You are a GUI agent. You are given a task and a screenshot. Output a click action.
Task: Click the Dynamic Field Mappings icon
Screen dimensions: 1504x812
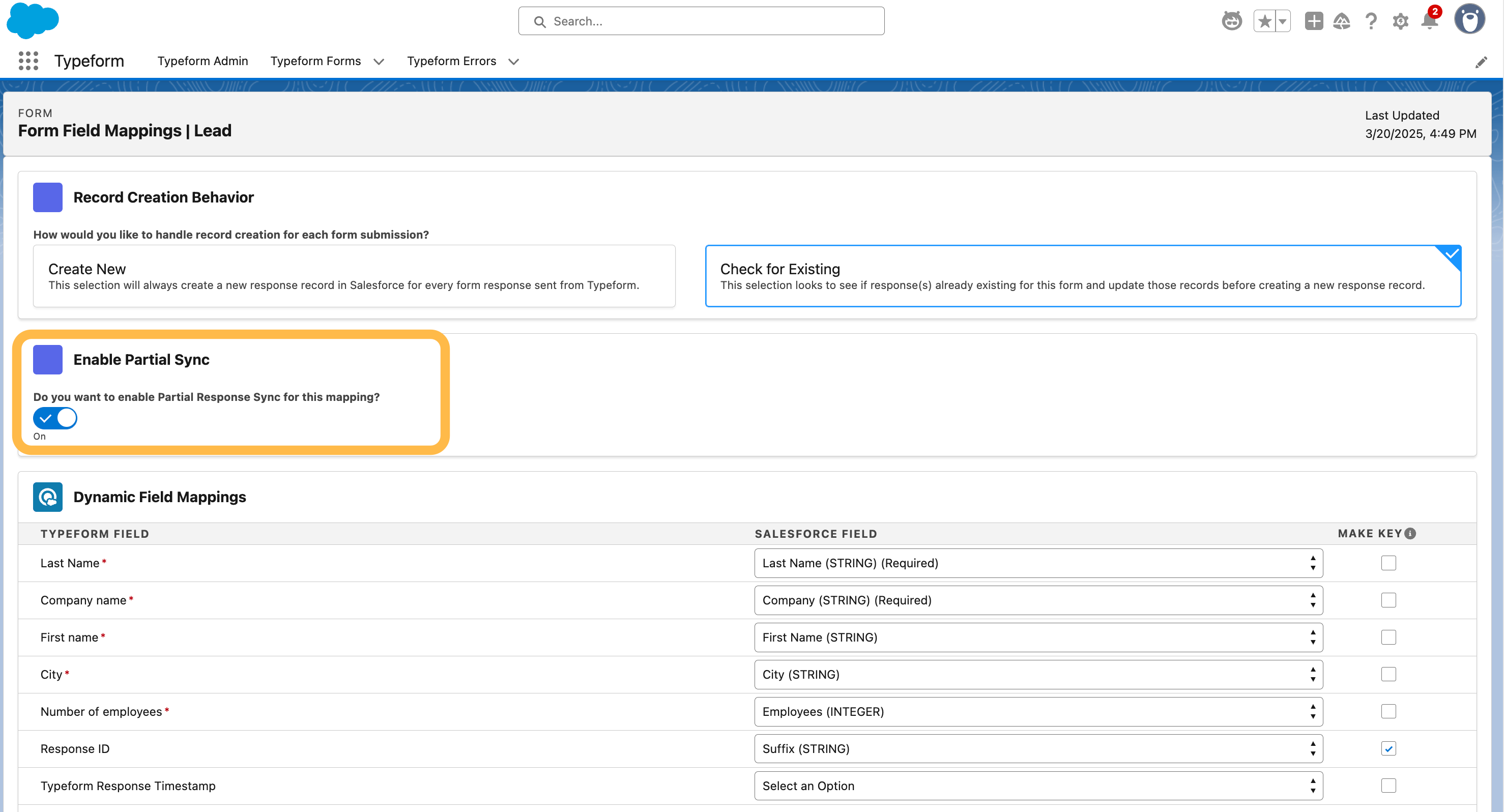pos(48,497)
